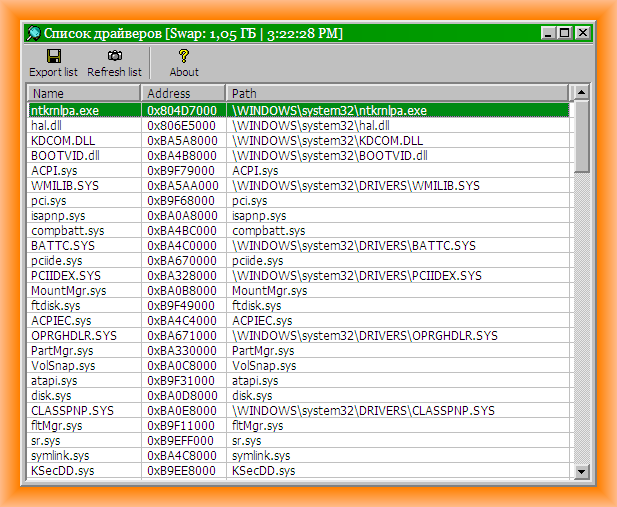617x507 pixels.
Task: Select CLASSPNP.SYS in Name column
Action: coord(72,410)
